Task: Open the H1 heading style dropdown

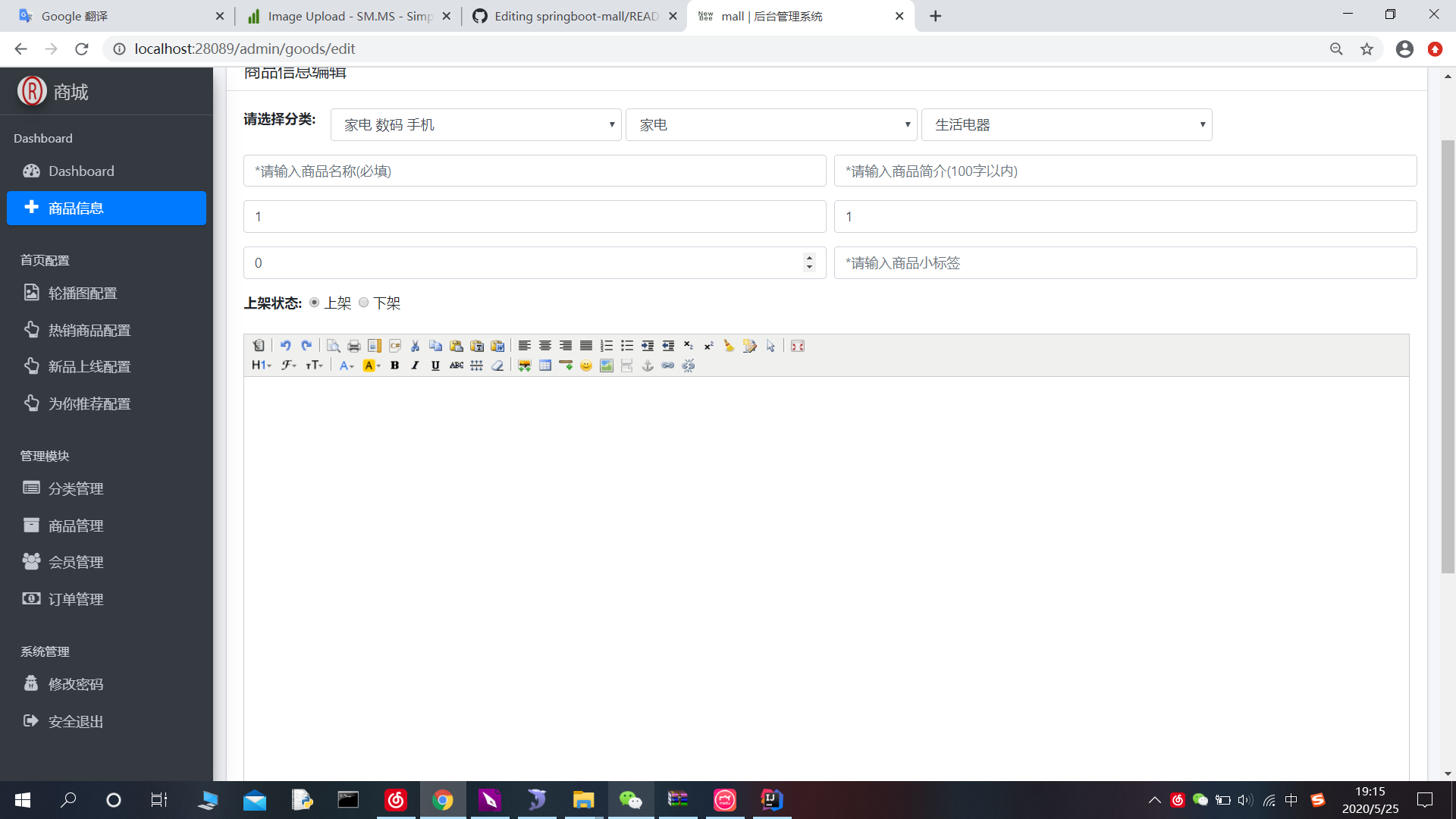Action: (x=260, y=365)
